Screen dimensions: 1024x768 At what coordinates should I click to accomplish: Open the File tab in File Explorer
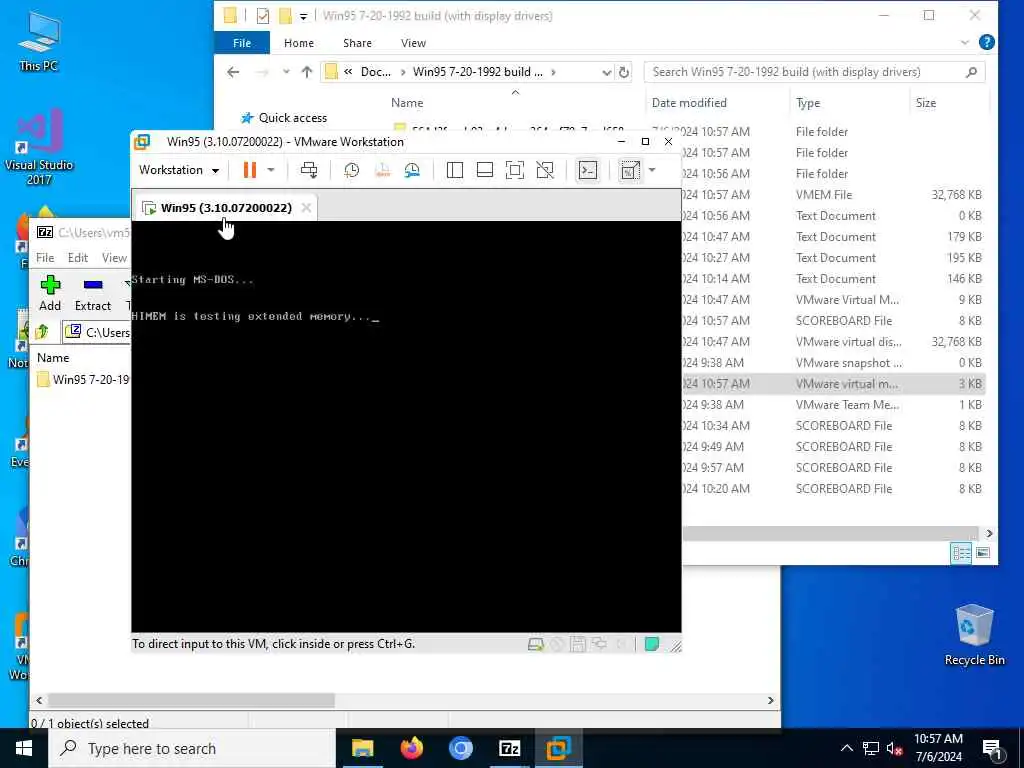click(x=242, y=43)
